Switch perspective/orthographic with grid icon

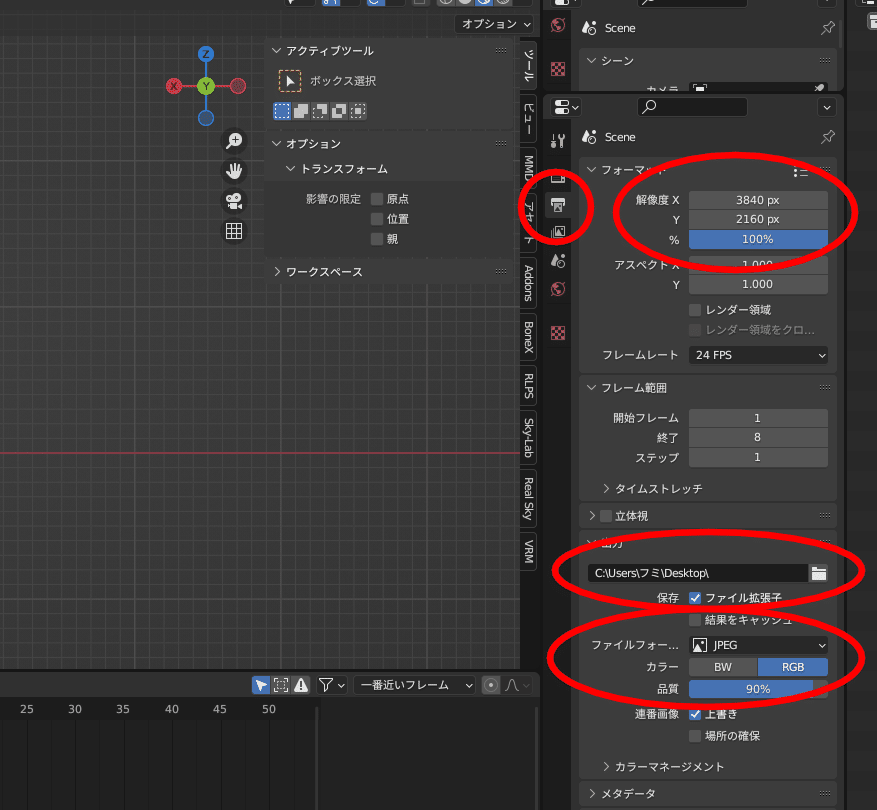pyautogui.click(x=234, y=230)
